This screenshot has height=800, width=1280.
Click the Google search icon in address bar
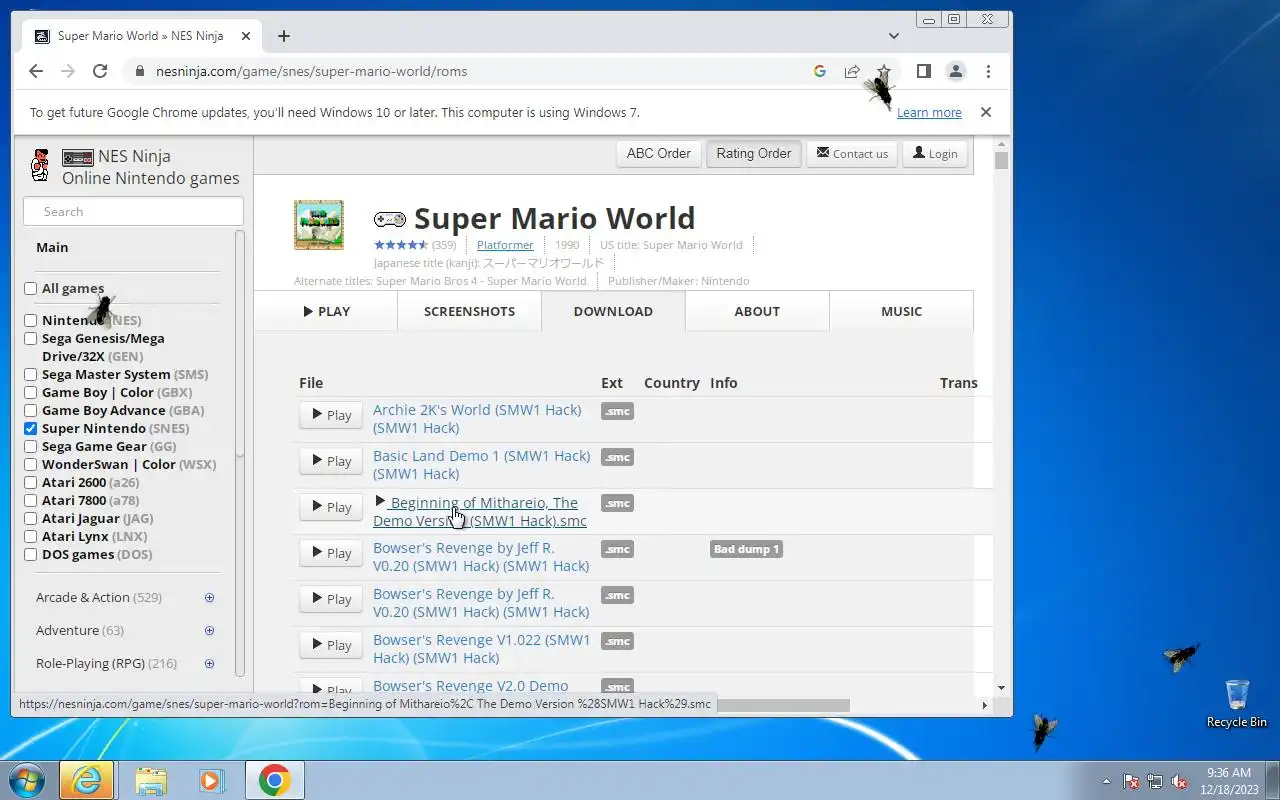click(x=820, y=71)
